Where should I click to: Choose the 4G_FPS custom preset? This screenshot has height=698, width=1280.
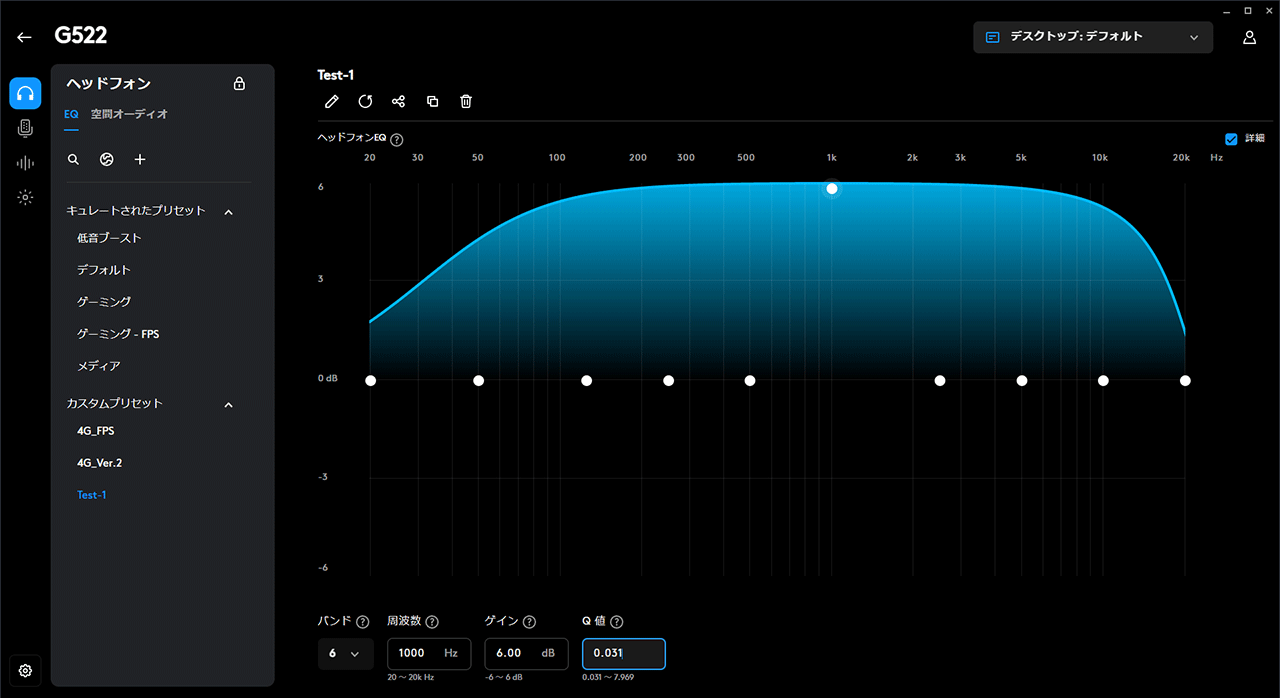click(x=97, y=431)
